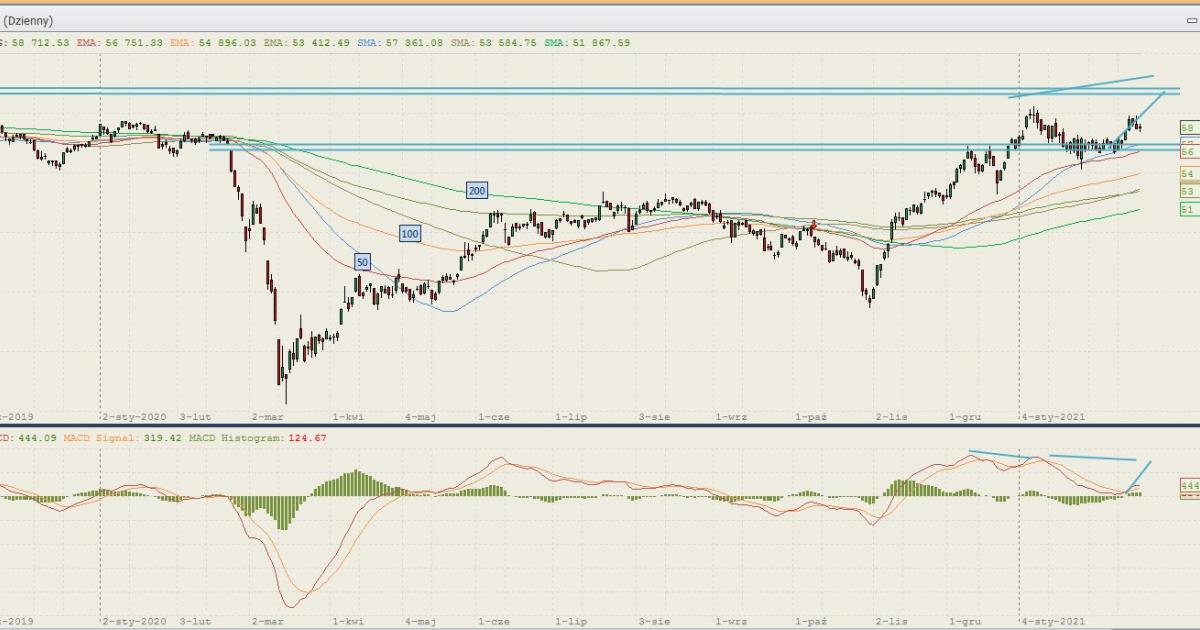Click the 58 price tag on right axis
Screen dimensions: 1200x630
1187,128
